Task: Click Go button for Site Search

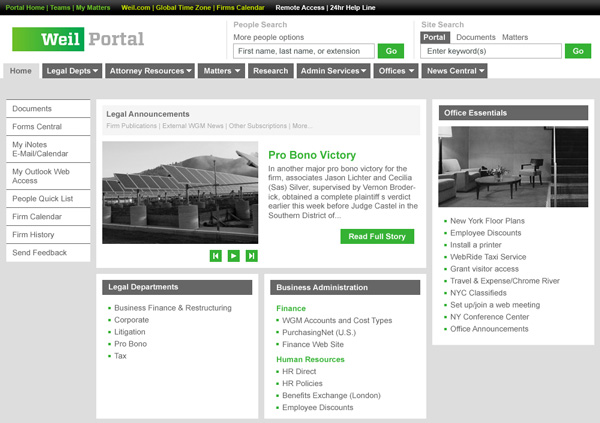Action: click(x=578, y=51)
